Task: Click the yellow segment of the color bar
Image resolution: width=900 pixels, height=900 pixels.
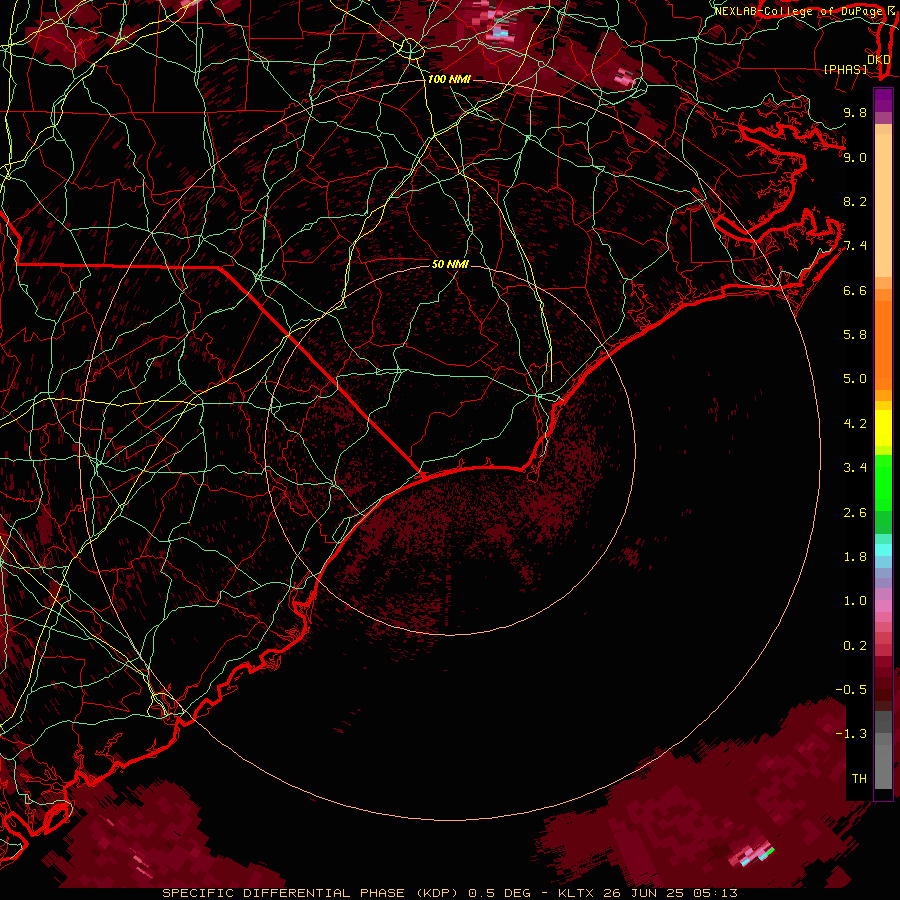Action: point(883,428)
